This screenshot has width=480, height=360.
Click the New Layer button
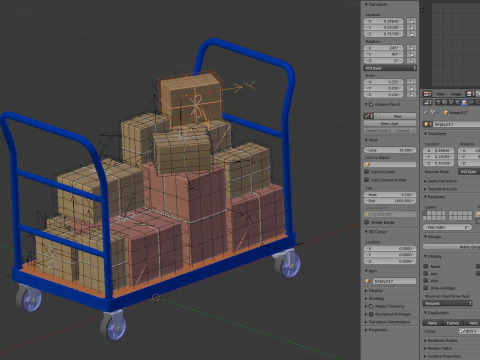click(x=390, y=123)
